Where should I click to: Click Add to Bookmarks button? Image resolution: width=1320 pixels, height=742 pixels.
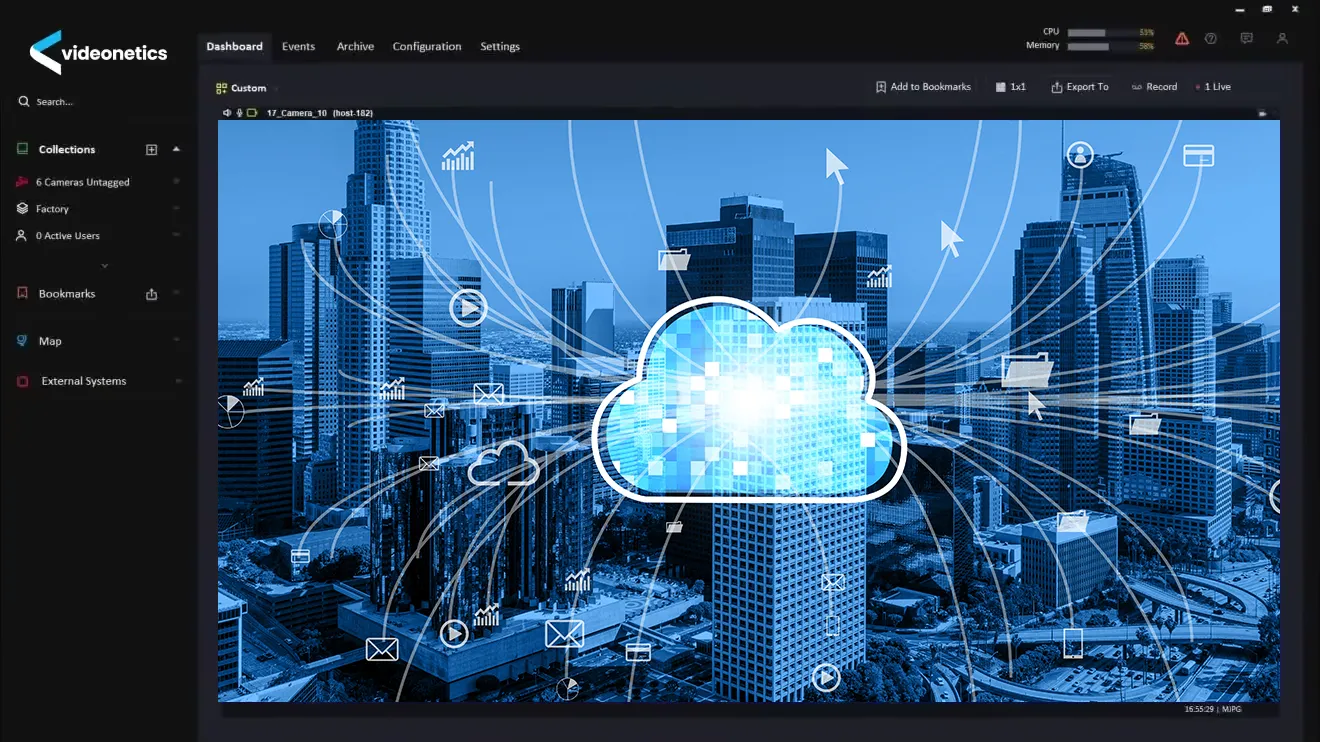tap(923, 87)
